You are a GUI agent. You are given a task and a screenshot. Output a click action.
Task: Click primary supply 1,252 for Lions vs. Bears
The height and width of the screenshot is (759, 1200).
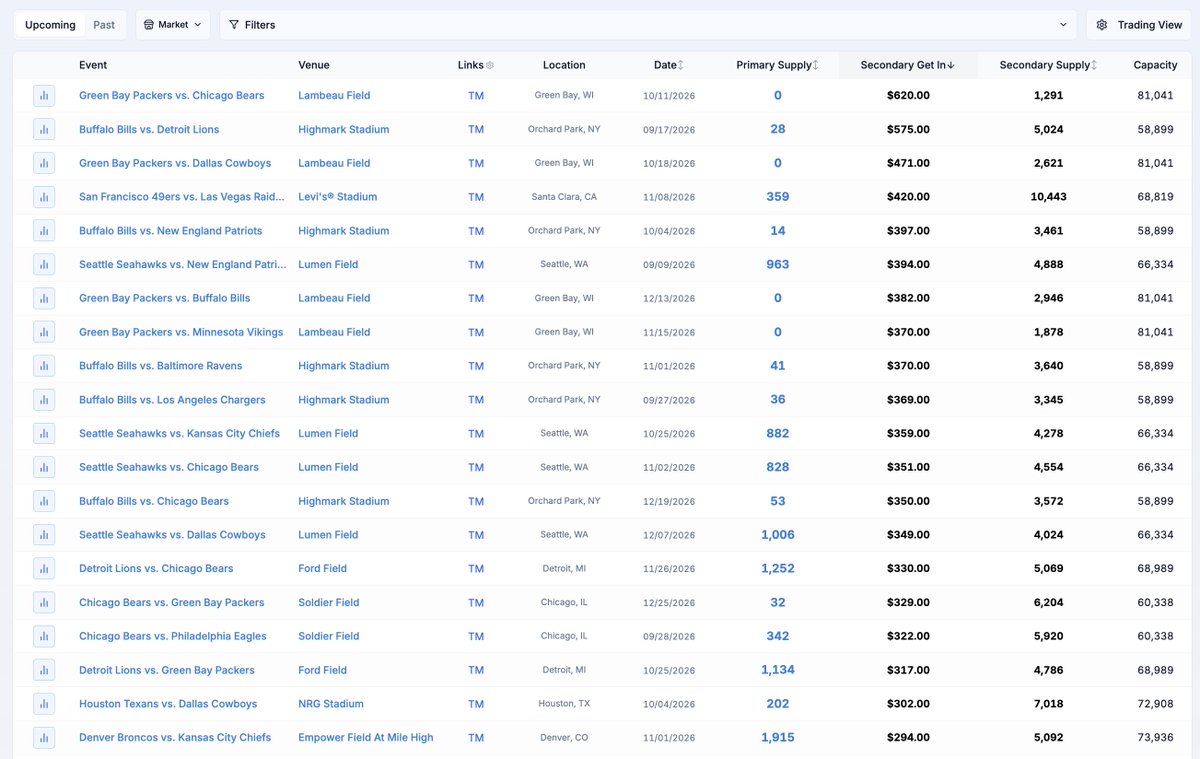[x=778, y=569]
